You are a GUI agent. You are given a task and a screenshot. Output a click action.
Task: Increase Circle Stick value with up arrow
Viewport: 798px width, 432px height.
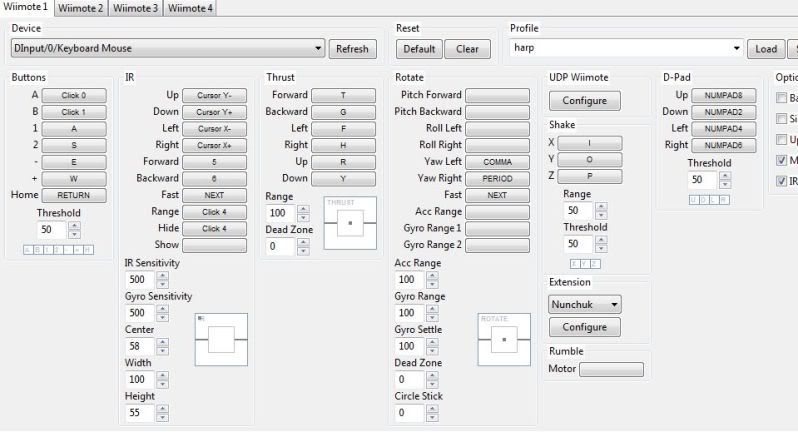pyautogui.click(x=432, y=409)
